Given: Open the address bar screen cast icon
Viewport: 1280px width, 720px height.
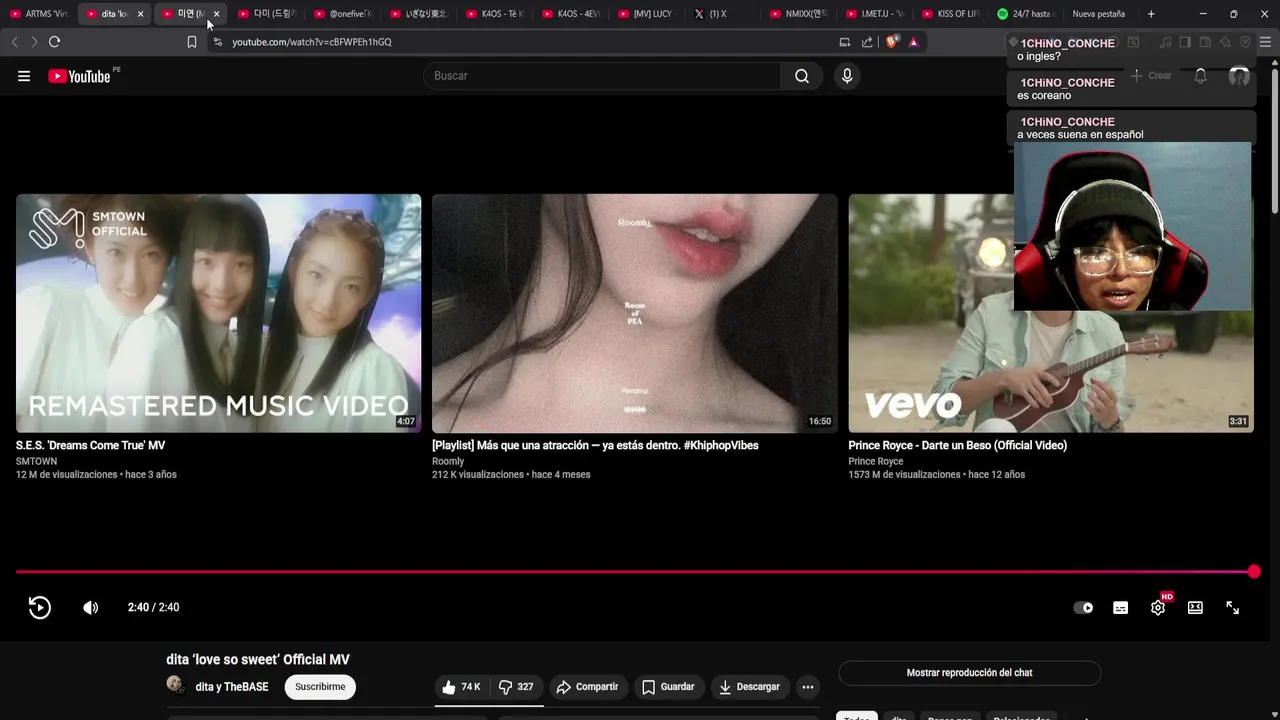Looking at the screenshot, I should pos(845,42).
